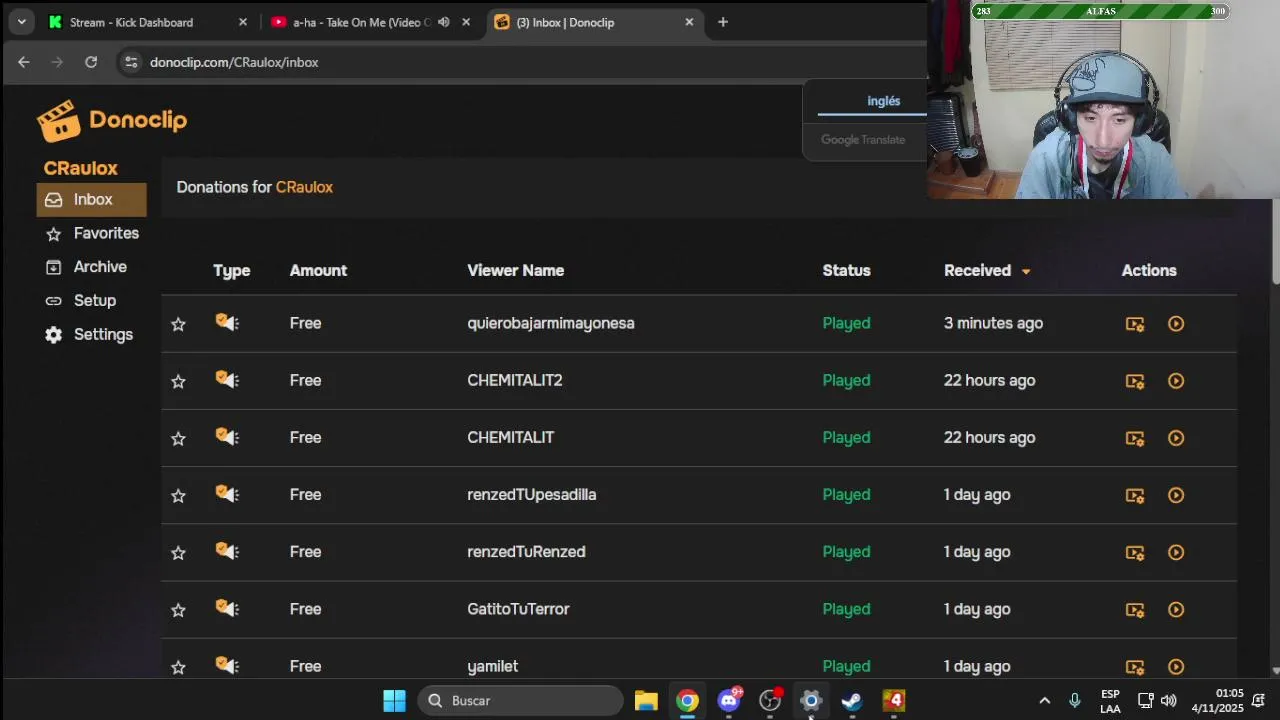
Task: Click CRaulox link in Donations heading
Action: (x=304, y=187)
